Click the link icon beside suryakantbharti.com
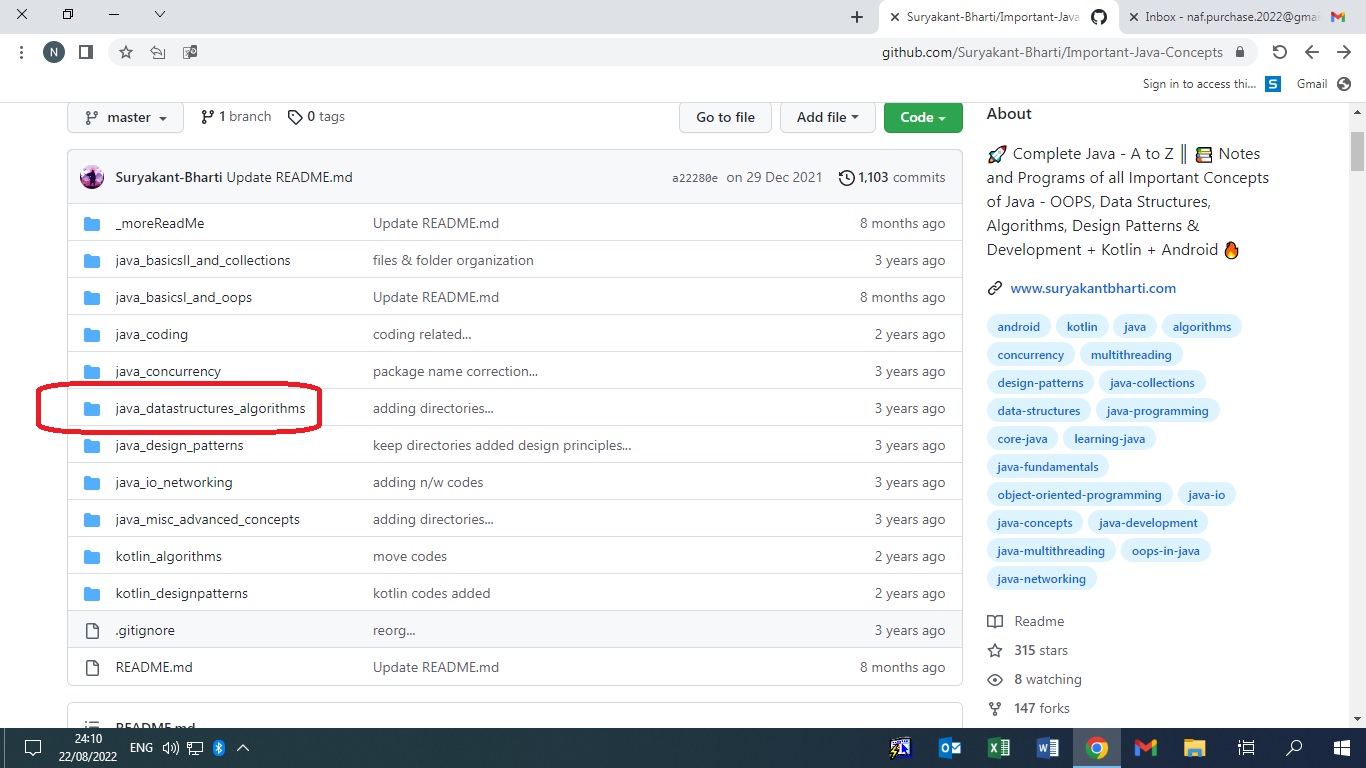The image size is (1366, 768). pyautogui.click(x=995, y=287)
